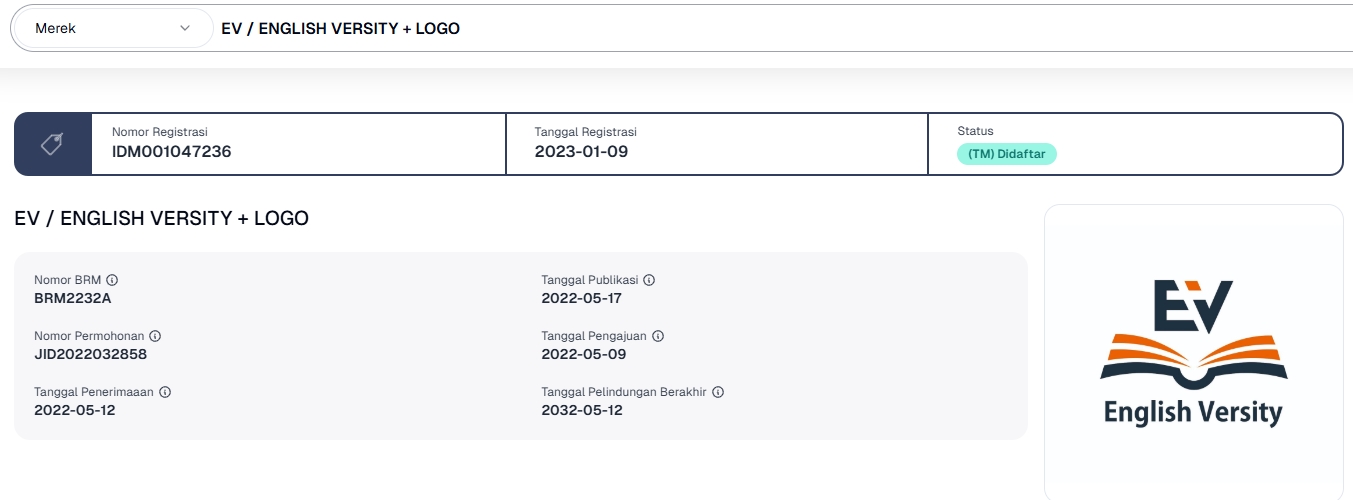This screenshot has height=500, width=1353.
Task: Click the registration date 2023-01-09
Action: tap(582, 152)
